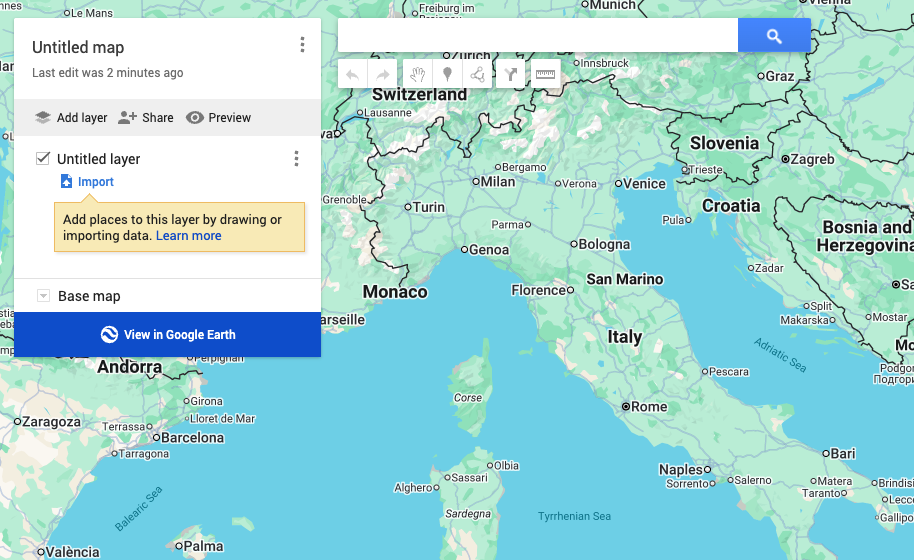Viewport: 914px width, 560px height.
Task: Click the San Marino label on map
Action: click(625, 280)
